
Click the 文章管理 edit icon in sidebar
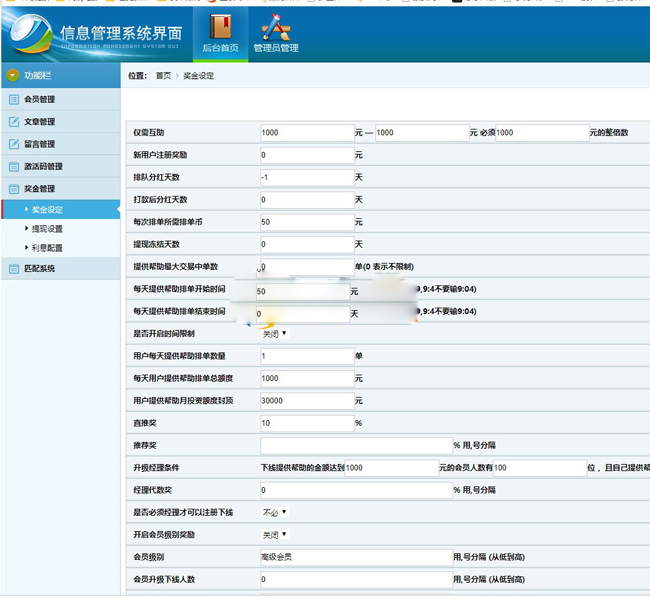(14, 122)
